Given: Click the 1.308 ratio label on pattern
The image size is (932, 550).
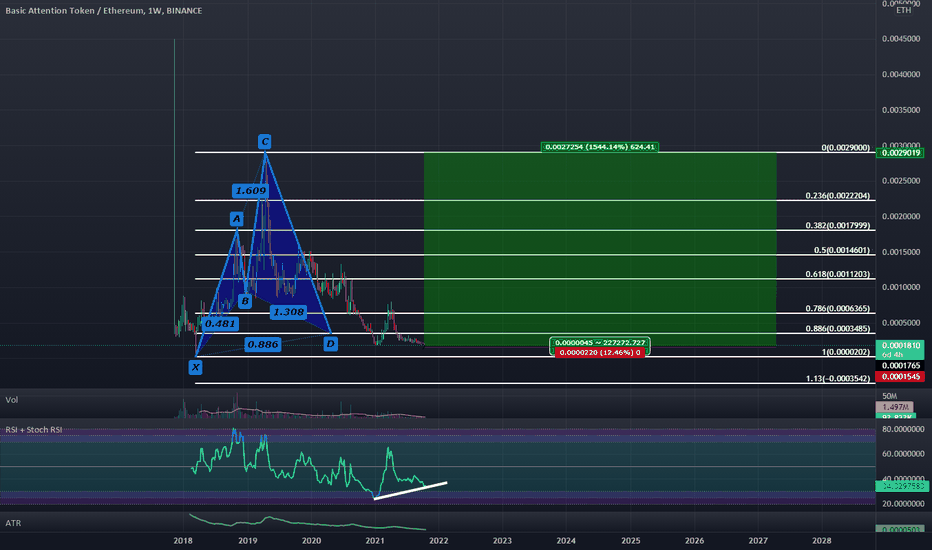Looking at the screenshot, I should point(288,312).
